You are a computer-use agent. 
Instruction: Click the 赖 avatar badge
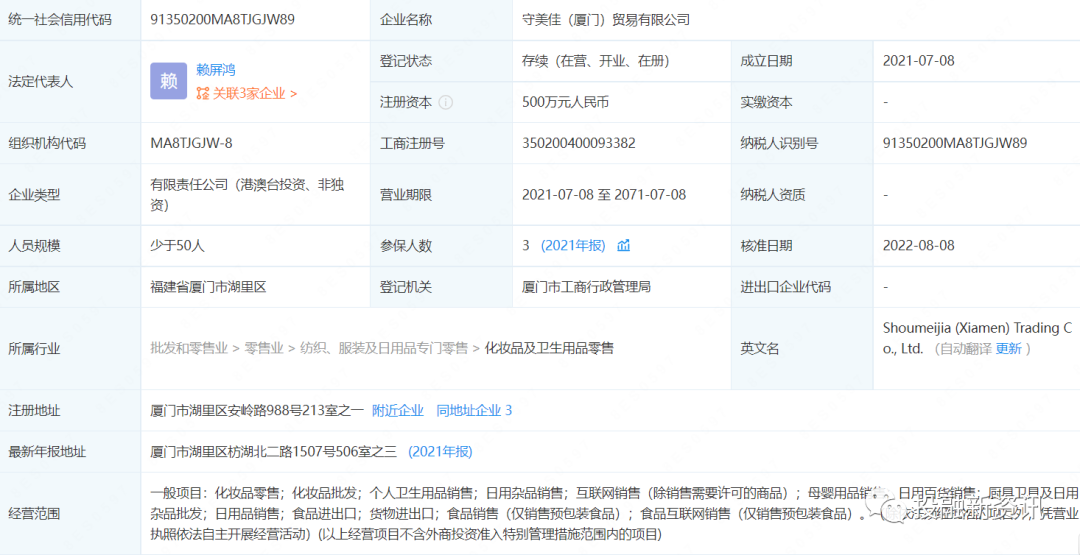(x=169, y=81)
